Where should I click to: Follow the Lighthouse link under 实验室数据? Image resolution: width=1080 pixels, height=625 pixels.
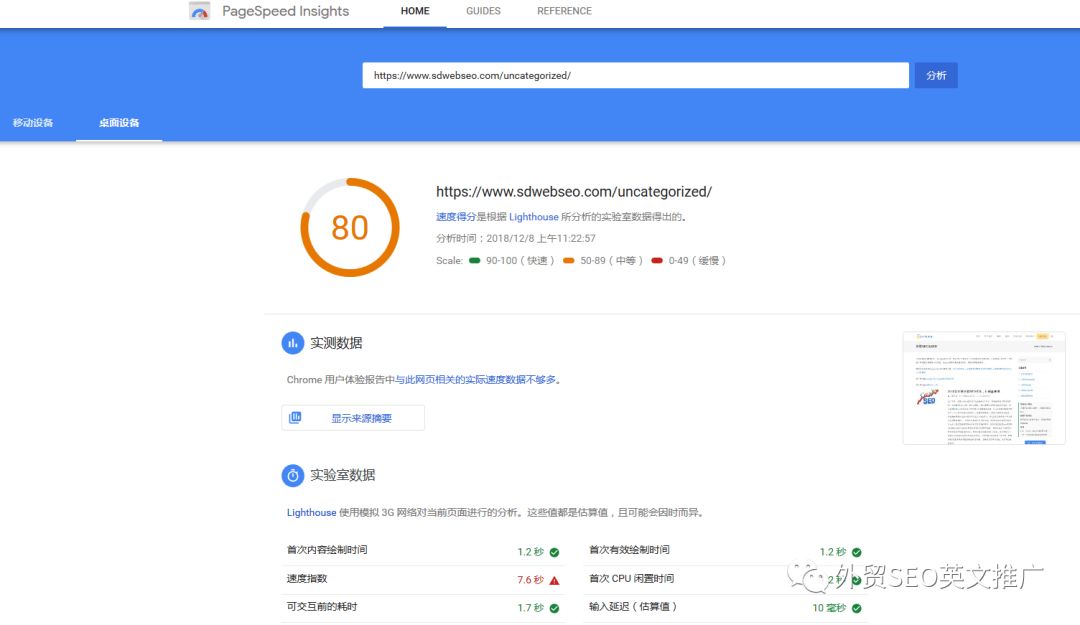tap(311, 513)
